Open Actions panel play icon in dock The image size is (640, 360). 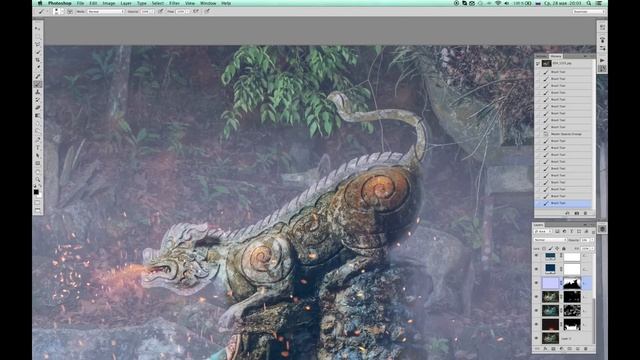click(602, 60)
